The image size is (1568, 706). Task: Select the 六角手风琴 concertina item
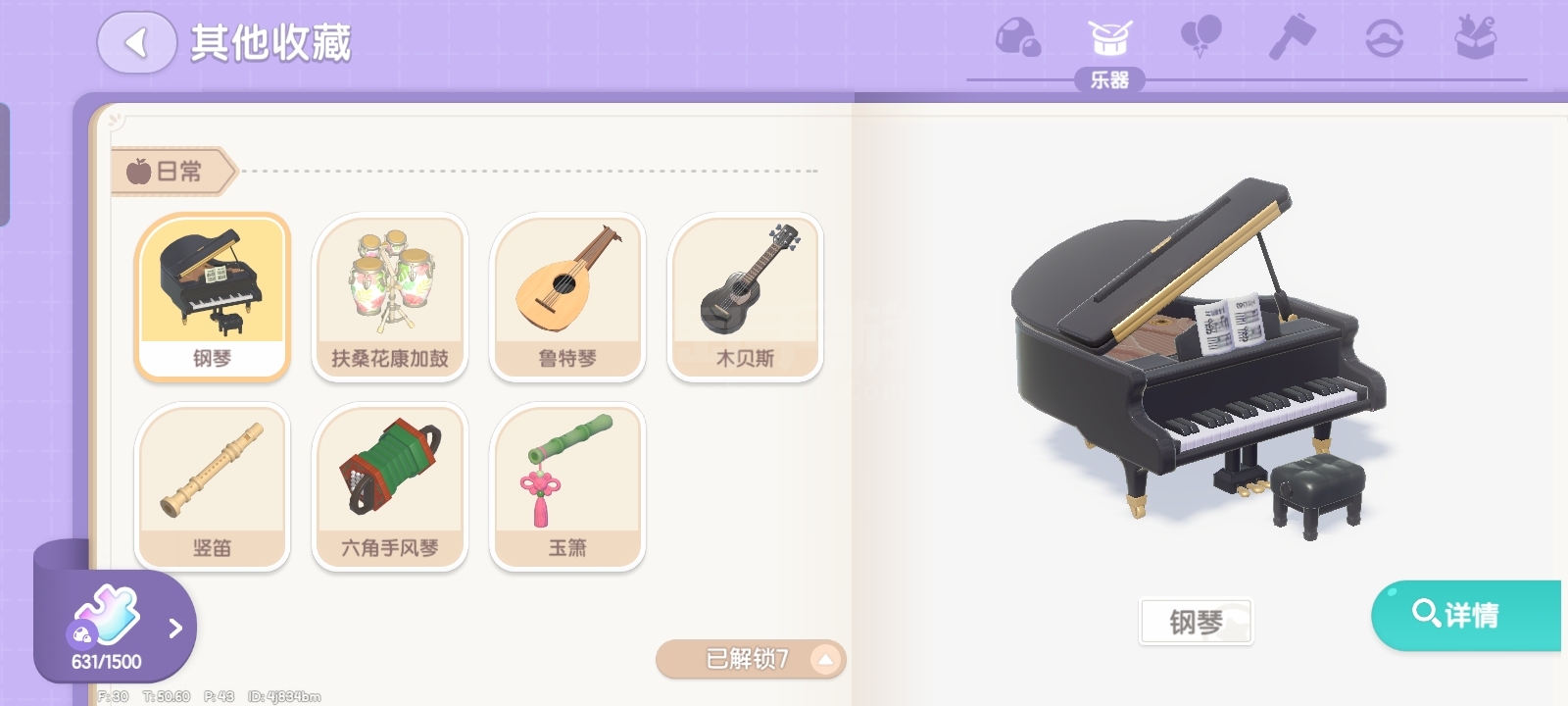390,486
